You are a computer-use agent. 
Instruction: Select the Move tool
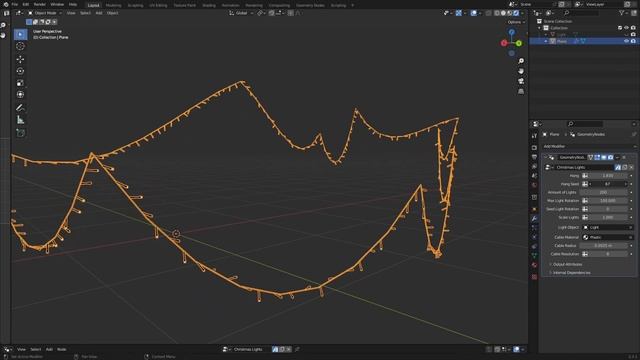click(x=20, y=59)
